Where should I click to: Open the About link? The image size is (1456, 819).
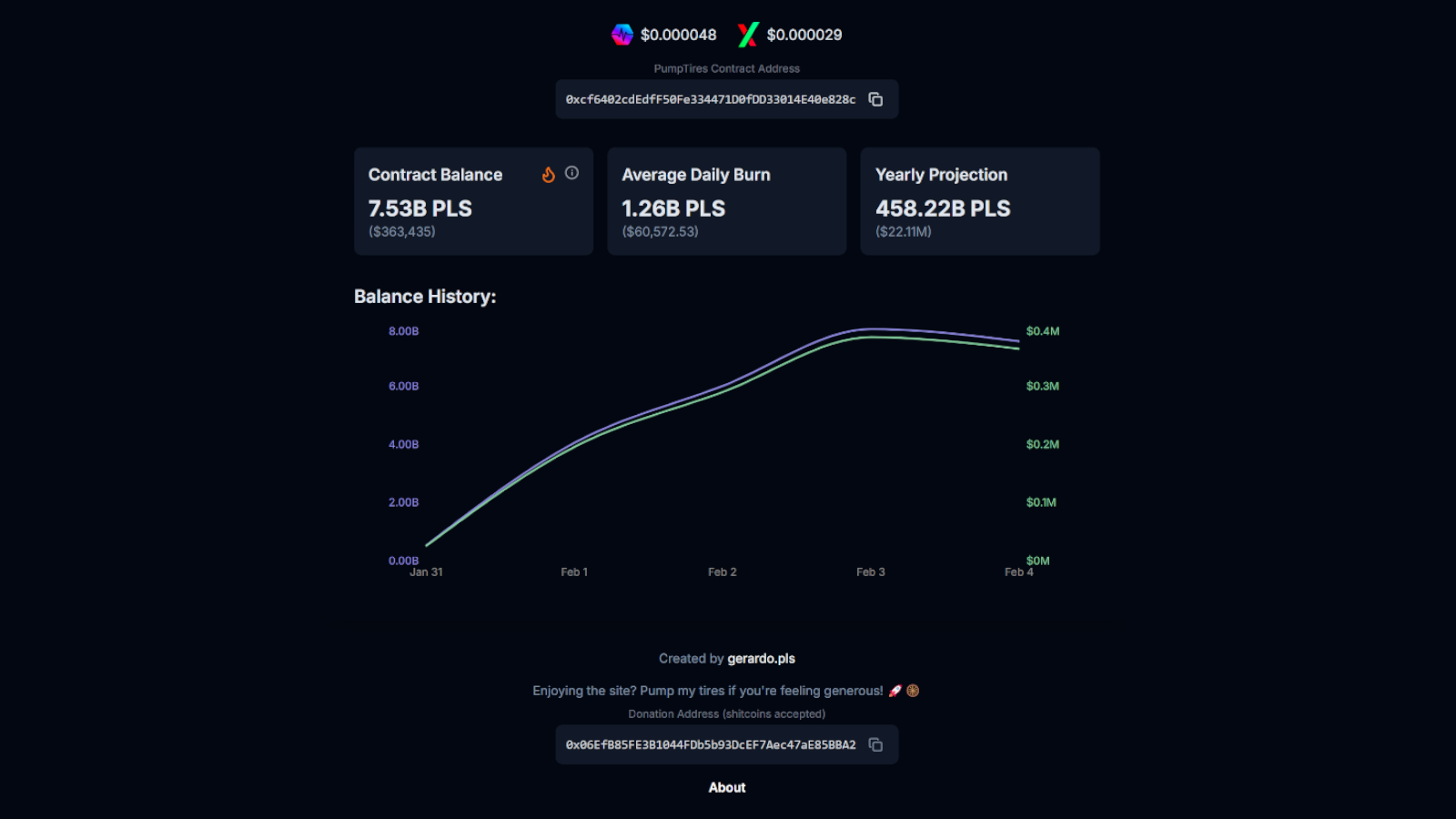[x=727, y=787]
